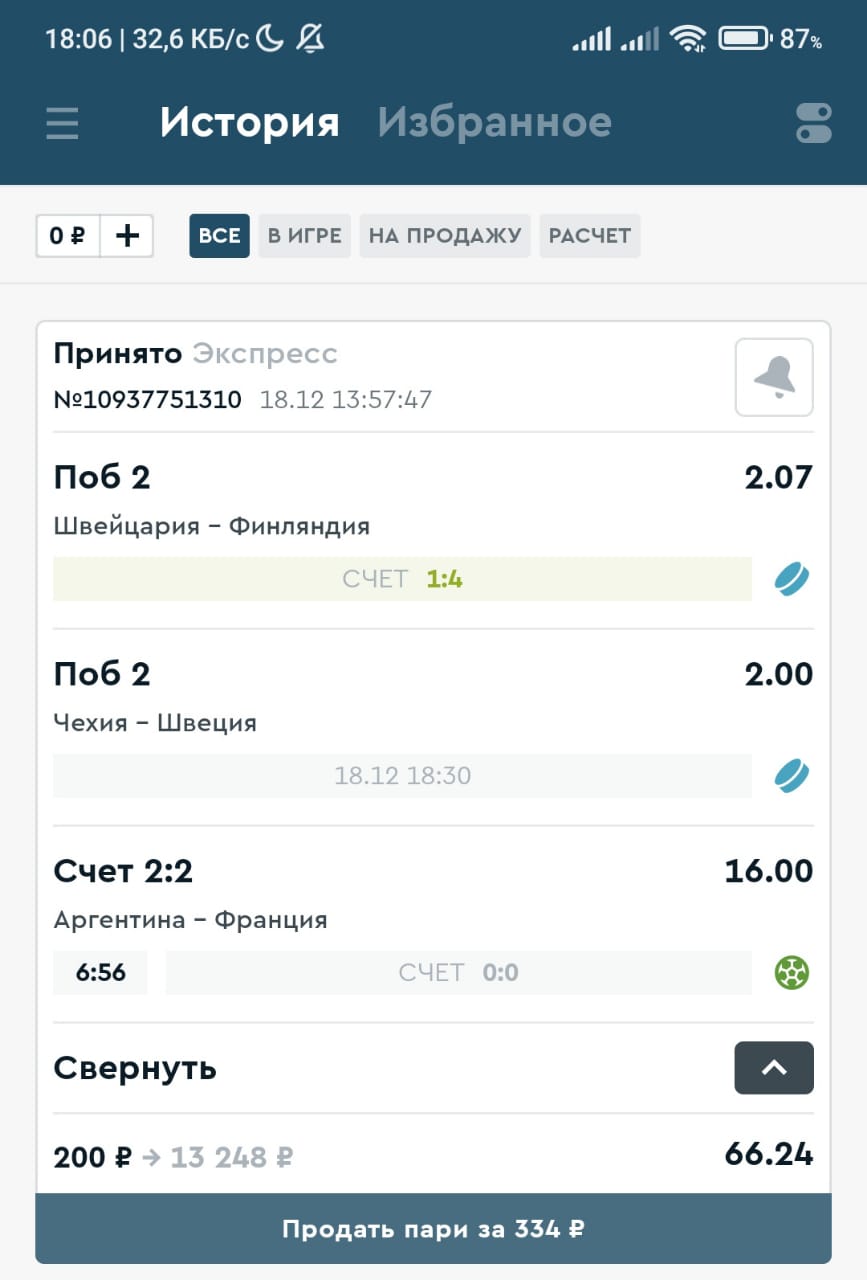The height and width of the screenshot is (1280, 867).
Task: Toggle the view switch icon in header
Action: click(814, 123)
